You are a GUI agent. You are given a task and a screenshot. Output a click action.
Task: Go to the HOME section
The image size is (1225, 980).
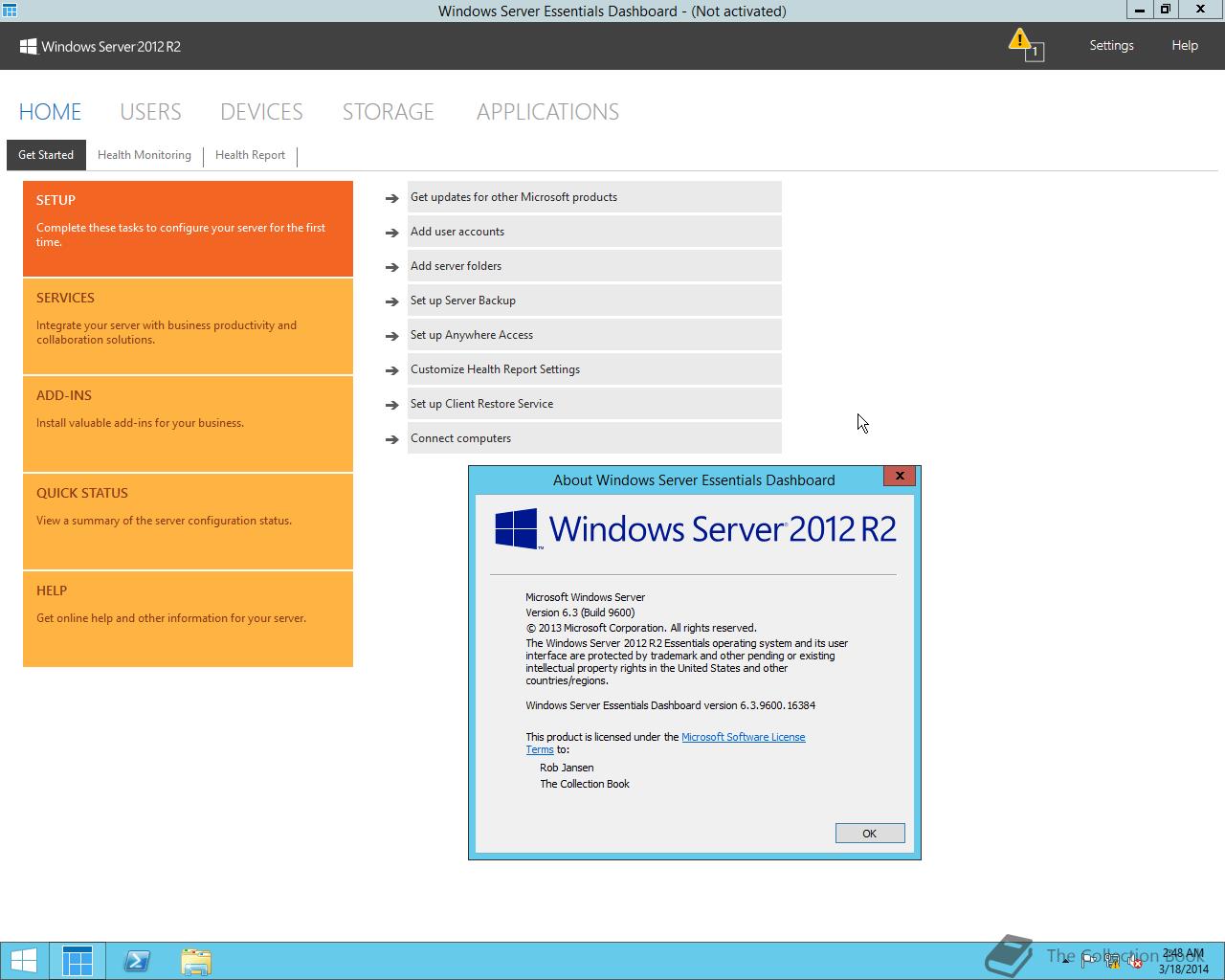click(50, 112)
